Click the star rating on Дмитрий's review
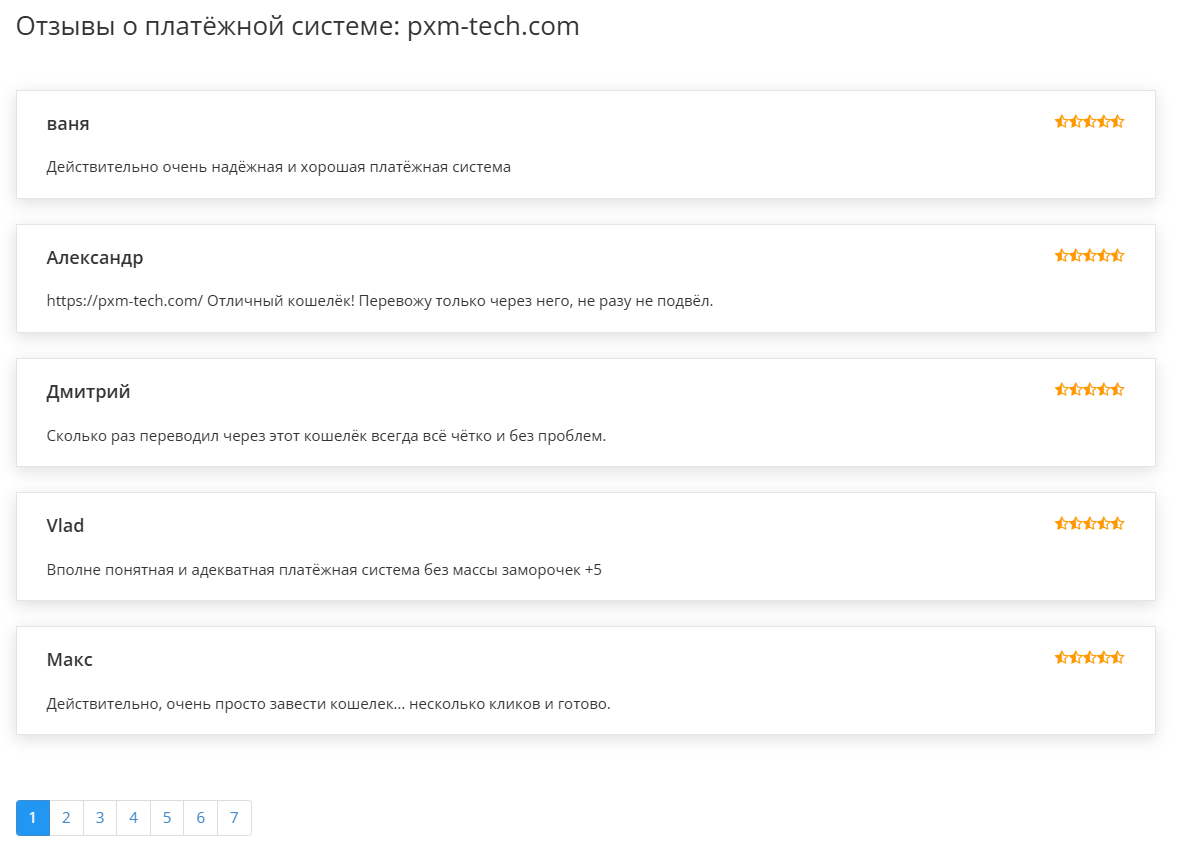1177x856 pixels. (x=1089, y=390)
